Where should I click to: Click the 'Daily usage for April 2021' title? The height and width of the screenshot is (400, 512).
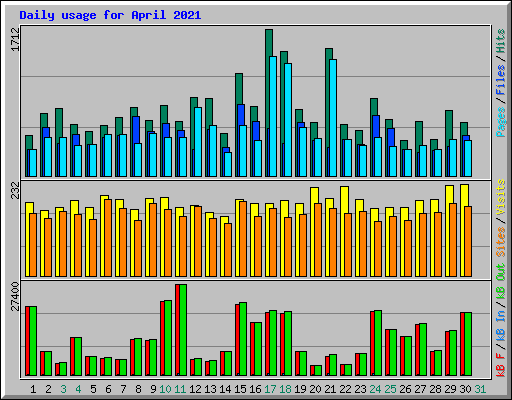[110, 15]
